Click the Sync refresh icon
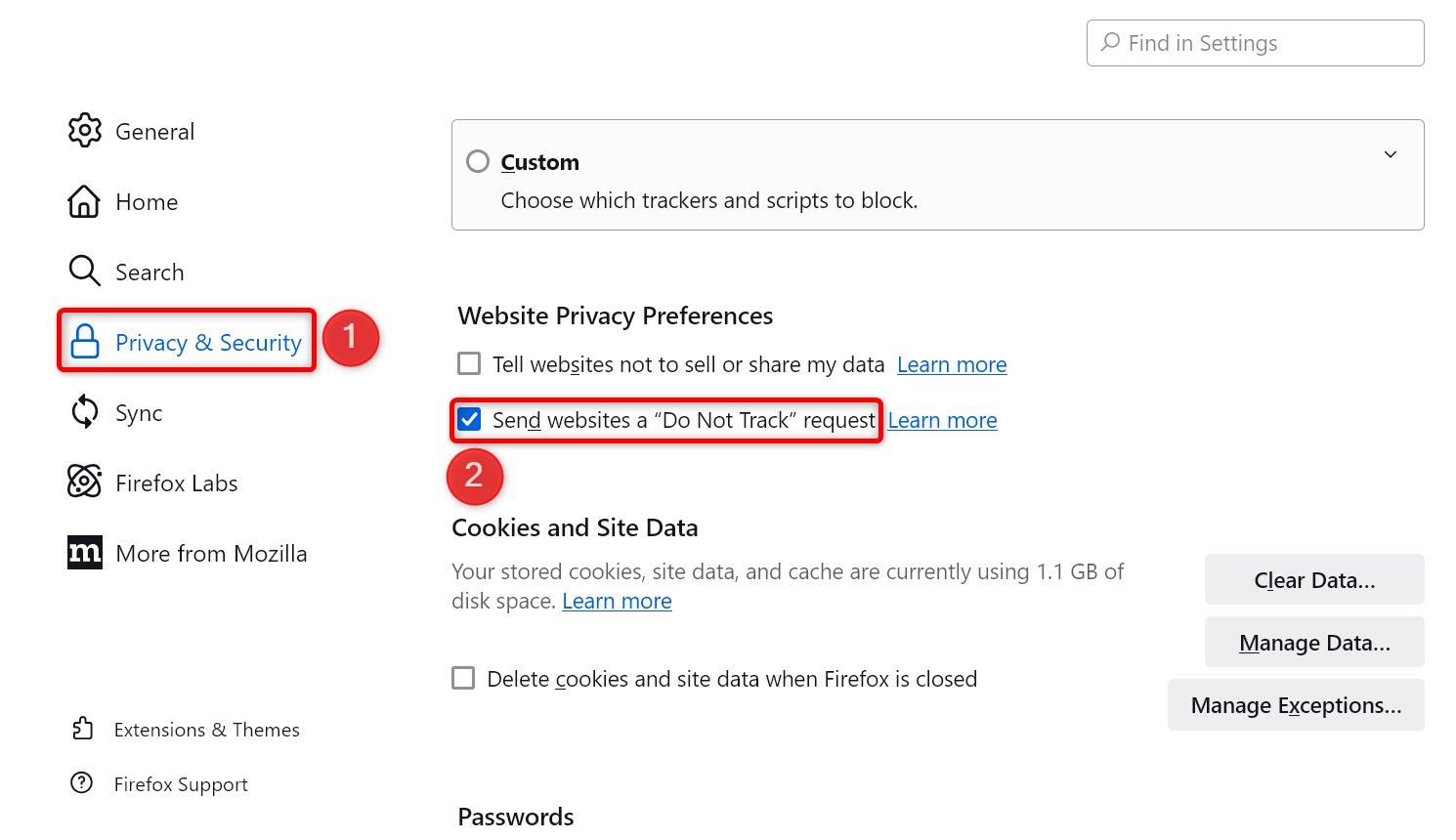The image size is (1456, 840). click(84, 412)
